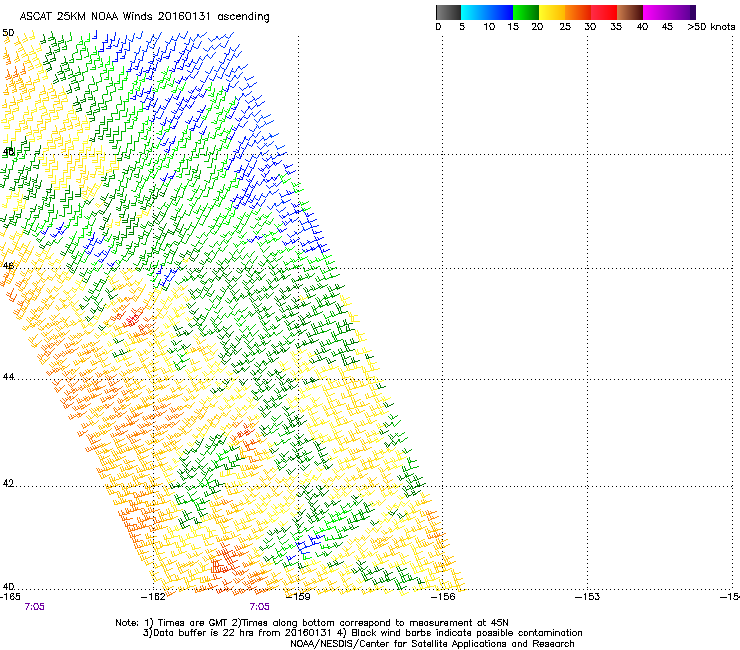Click the 'NOAA/NESDIS/Center for Satellite Applications and Research' credit

pyautogui.click(x=432, y=644)
